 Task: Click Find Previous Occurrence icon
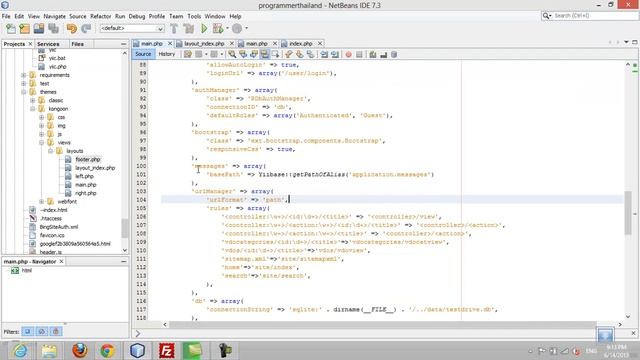click(243, 54)
